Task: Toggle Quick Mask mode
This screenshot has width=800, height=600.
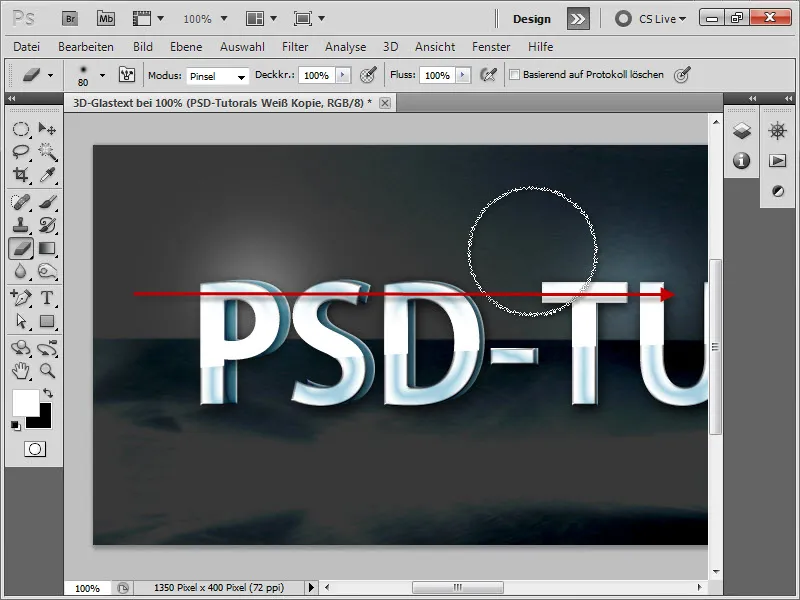Action: tap(35, 449)
